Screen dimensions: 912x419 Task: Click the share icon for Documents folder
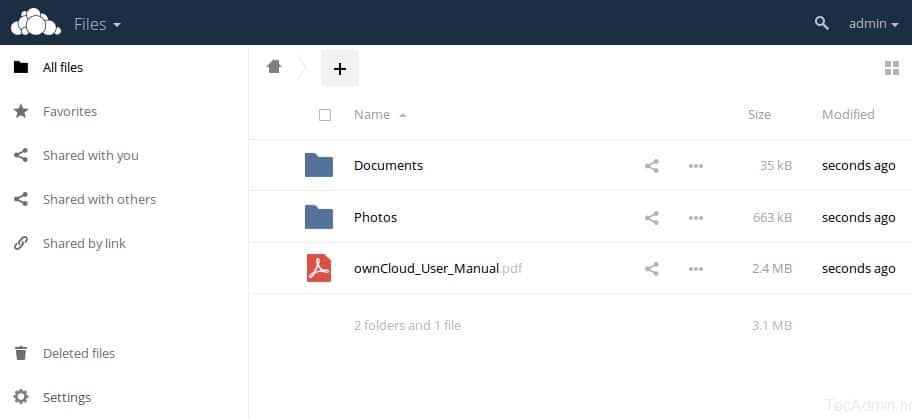(x=652, y=166)
